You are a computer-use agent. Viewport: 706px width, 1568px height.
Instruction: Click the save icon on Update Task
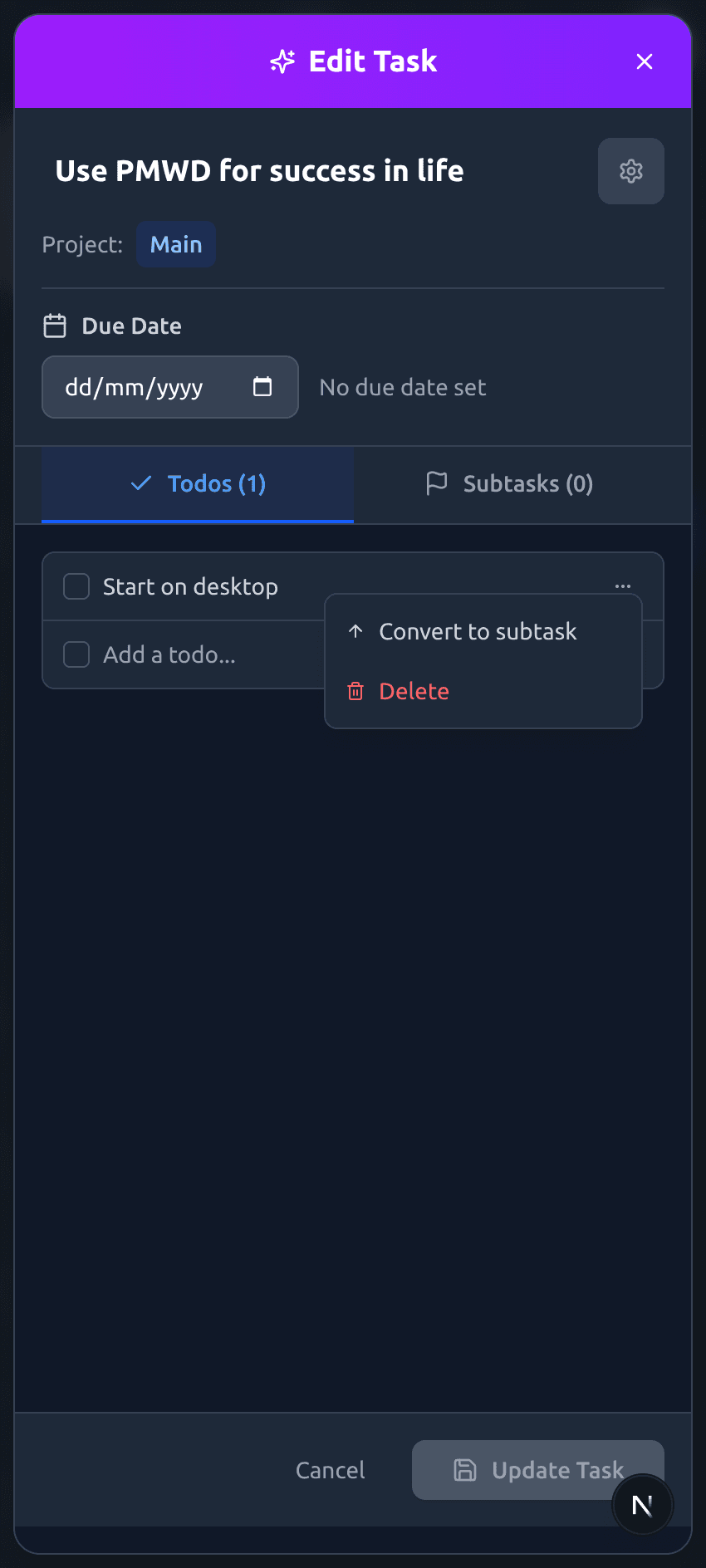465,1470
